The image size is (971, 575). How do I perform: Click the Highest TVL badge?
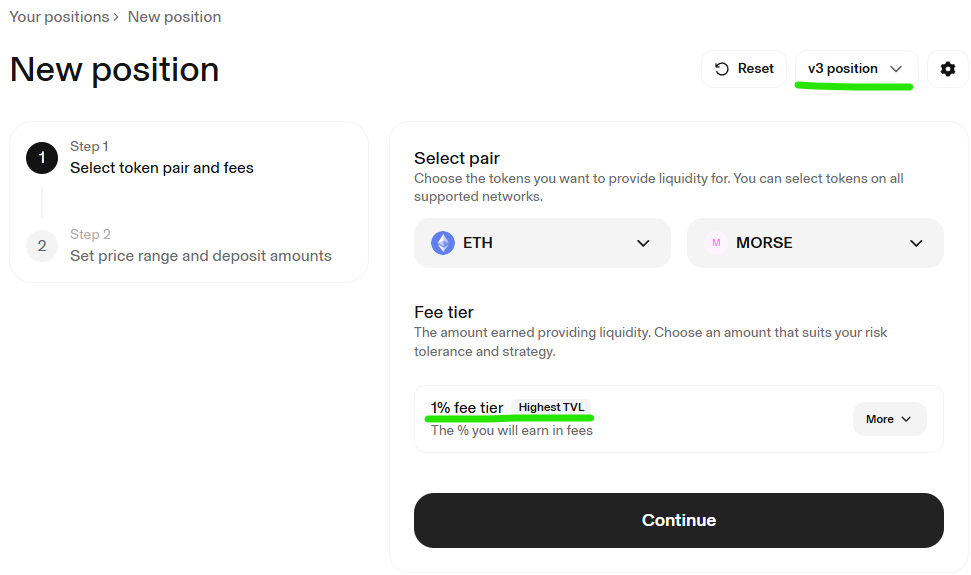(x=551, y=407)
